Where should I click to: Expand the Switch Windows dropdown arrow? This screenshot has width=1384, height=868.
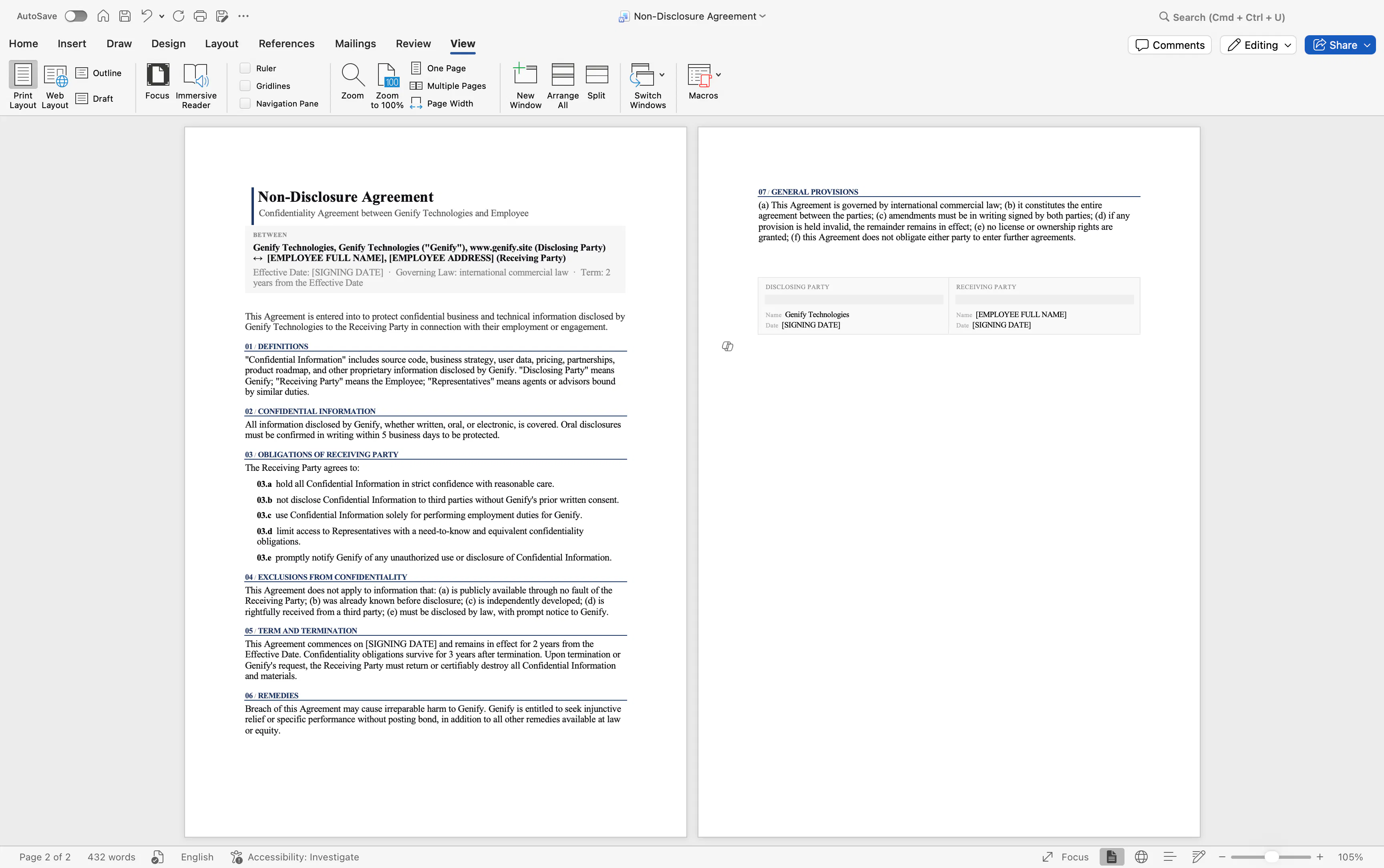pos(662,74)
